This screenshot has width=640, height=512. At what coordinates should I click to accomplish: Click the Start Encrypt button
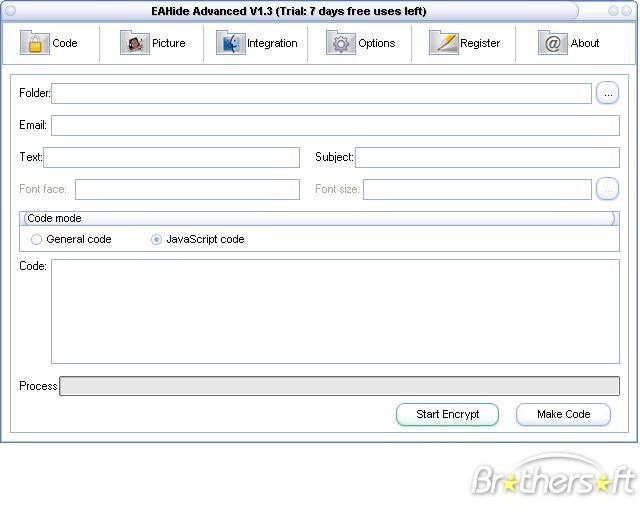(447, 414)
